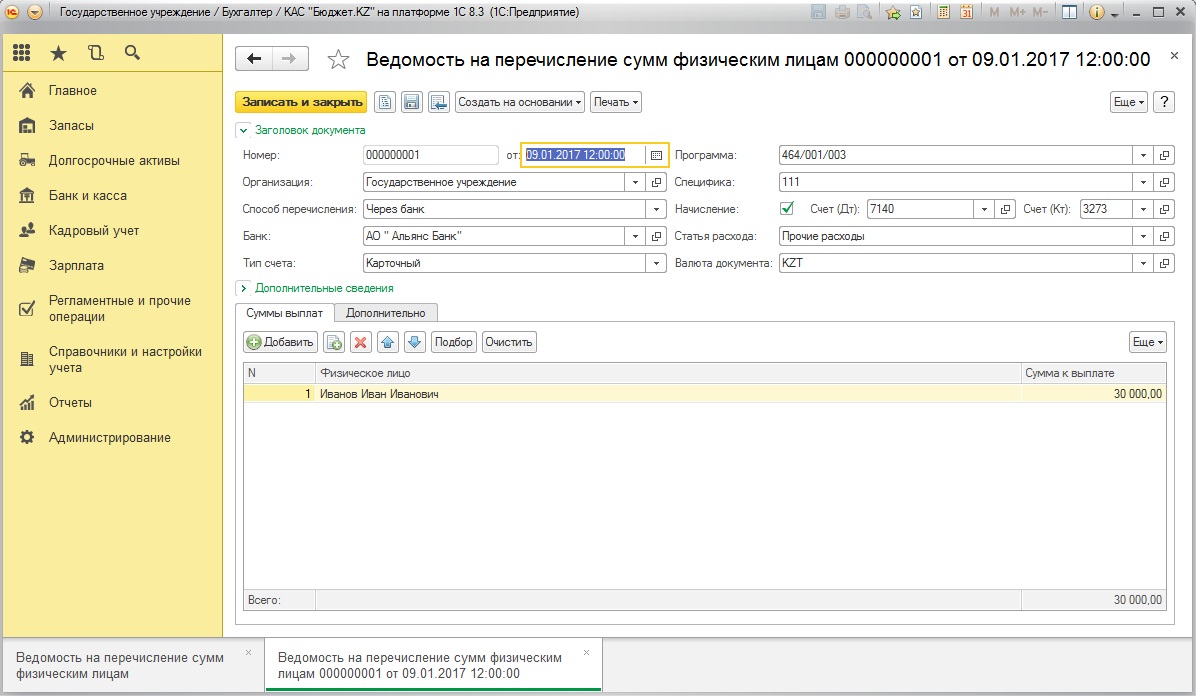1196x696 pixels.
Task: Copy row with the duplicate icon
Action: tap(334, 342)
